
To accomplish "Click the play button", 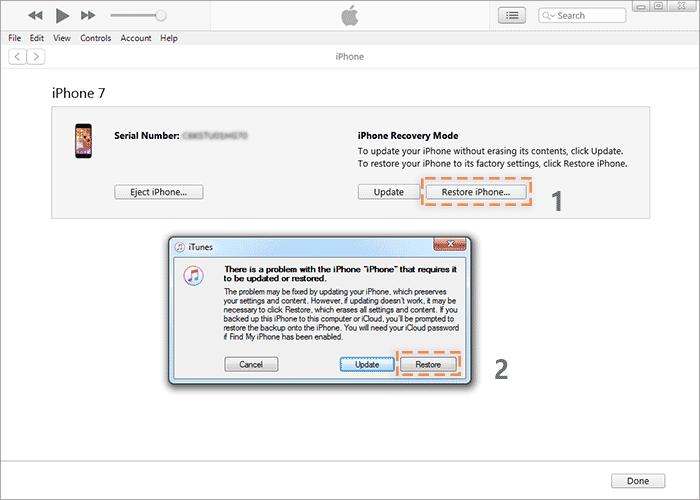I will [x=62, y=16].
